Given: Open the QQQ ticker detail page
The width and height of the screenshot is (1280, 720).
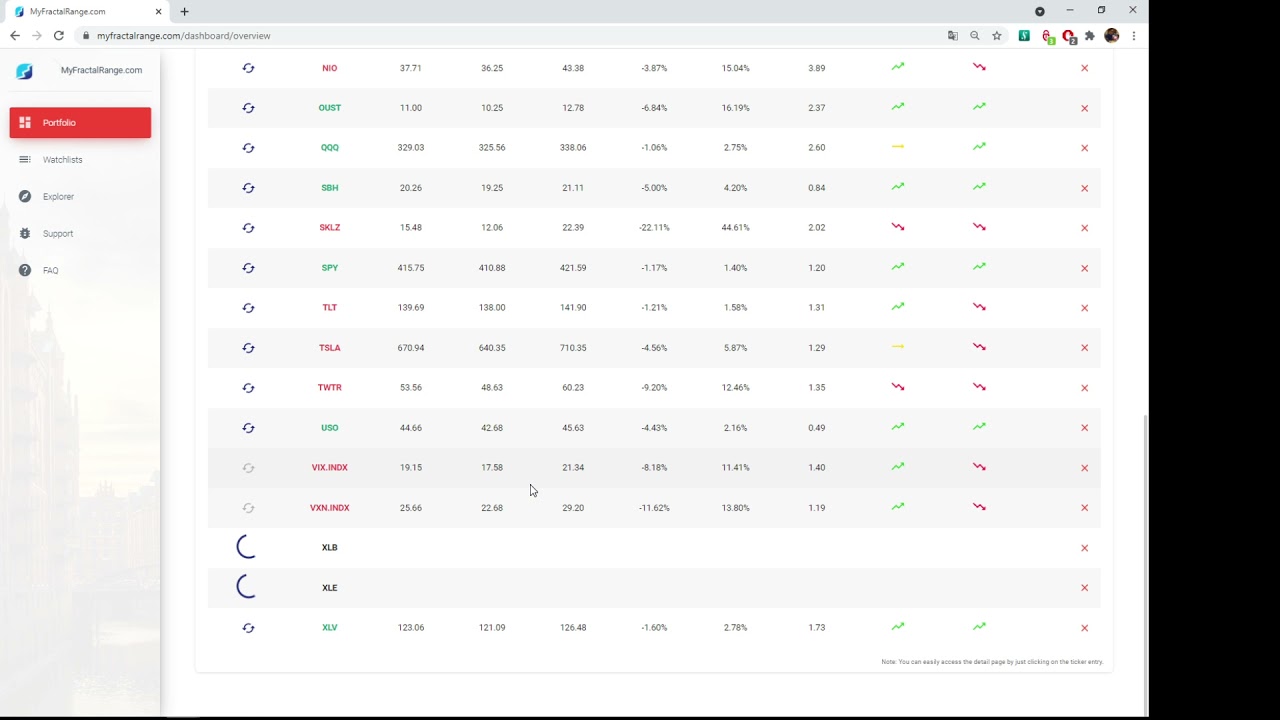Looking at the screenshot, I should tap(329, 148).
